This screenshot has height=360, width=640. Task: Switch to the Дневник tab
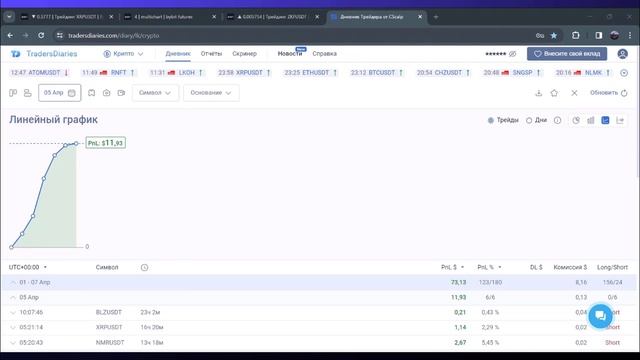(x=178, y=54)
